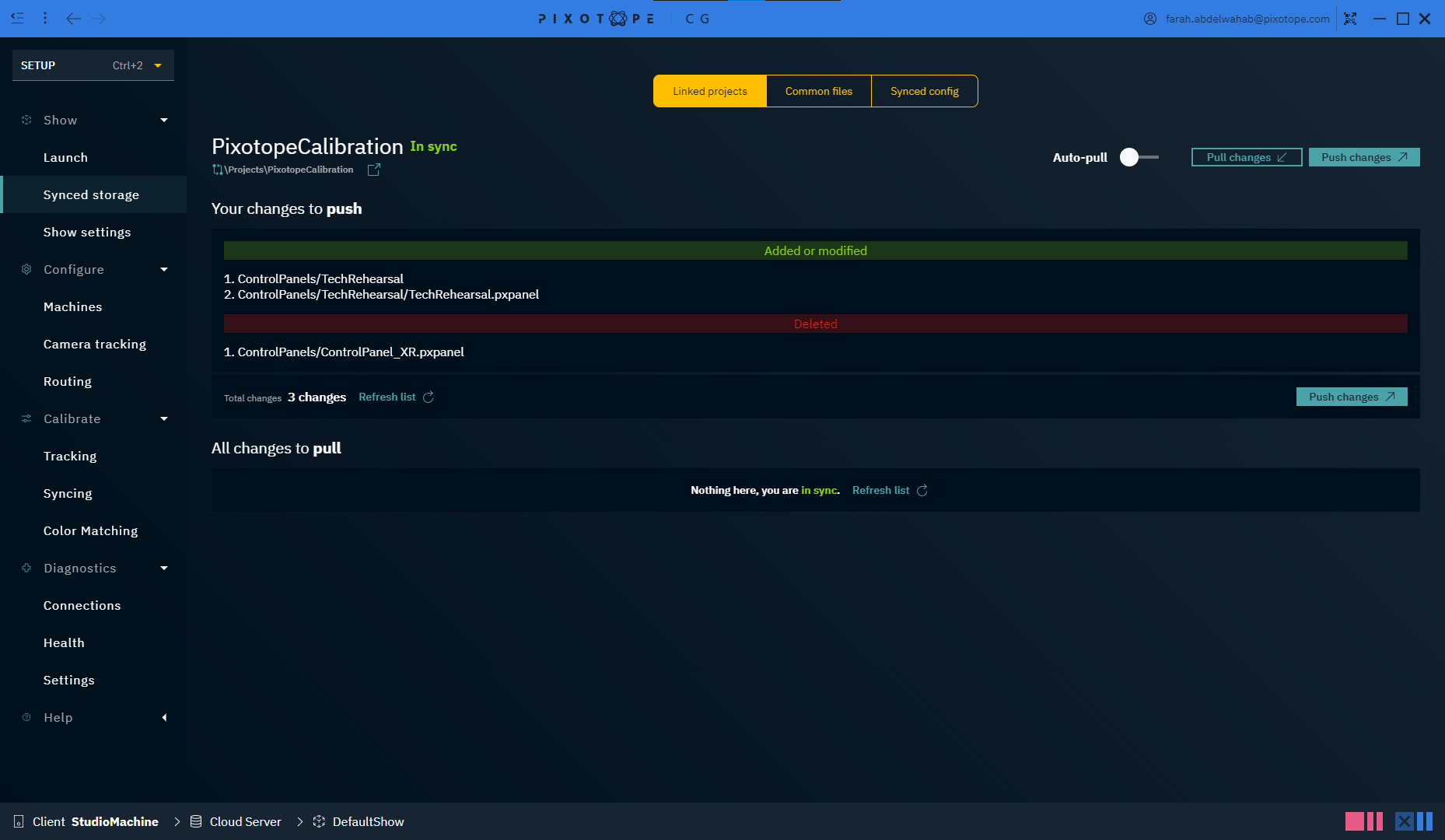Open Camera tracking page

pos(93,344)
